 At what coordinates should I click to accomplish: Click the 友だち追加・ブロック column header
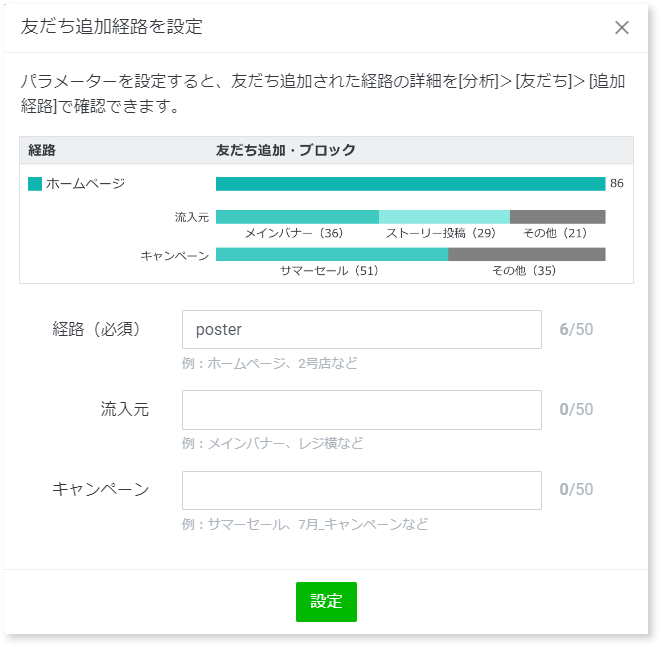(x=286, y=150)
